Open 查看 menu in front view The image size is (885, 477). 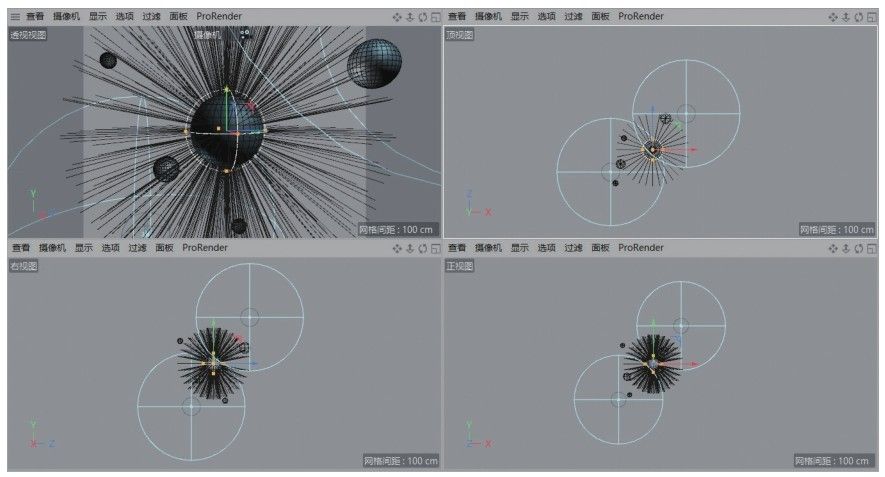(457, 248)
